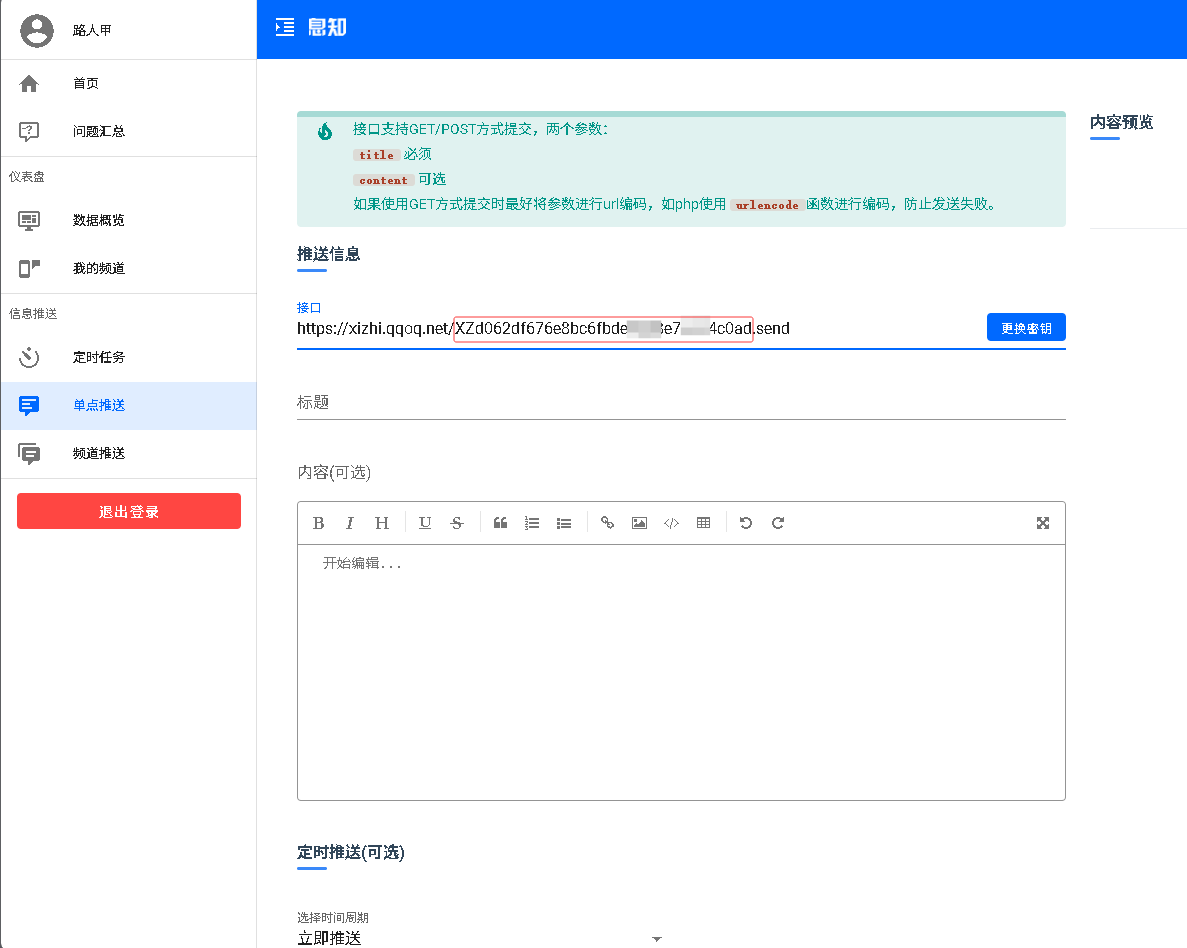1187x948 pixels.
Task: Undo the last editor action
Action: click(745, 523)
